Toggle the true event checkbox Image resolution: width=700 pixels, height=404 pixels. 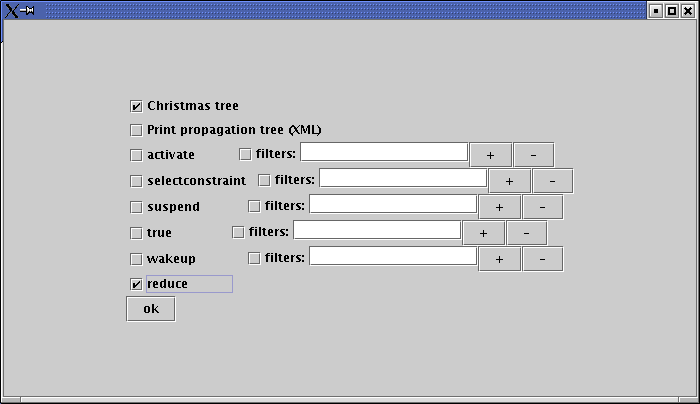click(136, 233)
